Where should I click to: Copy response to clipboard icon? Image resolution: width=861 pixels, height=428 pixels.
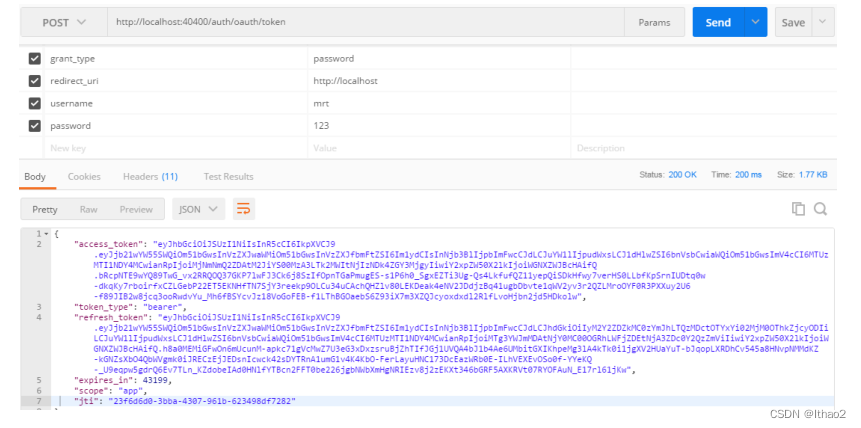[798, 209]
